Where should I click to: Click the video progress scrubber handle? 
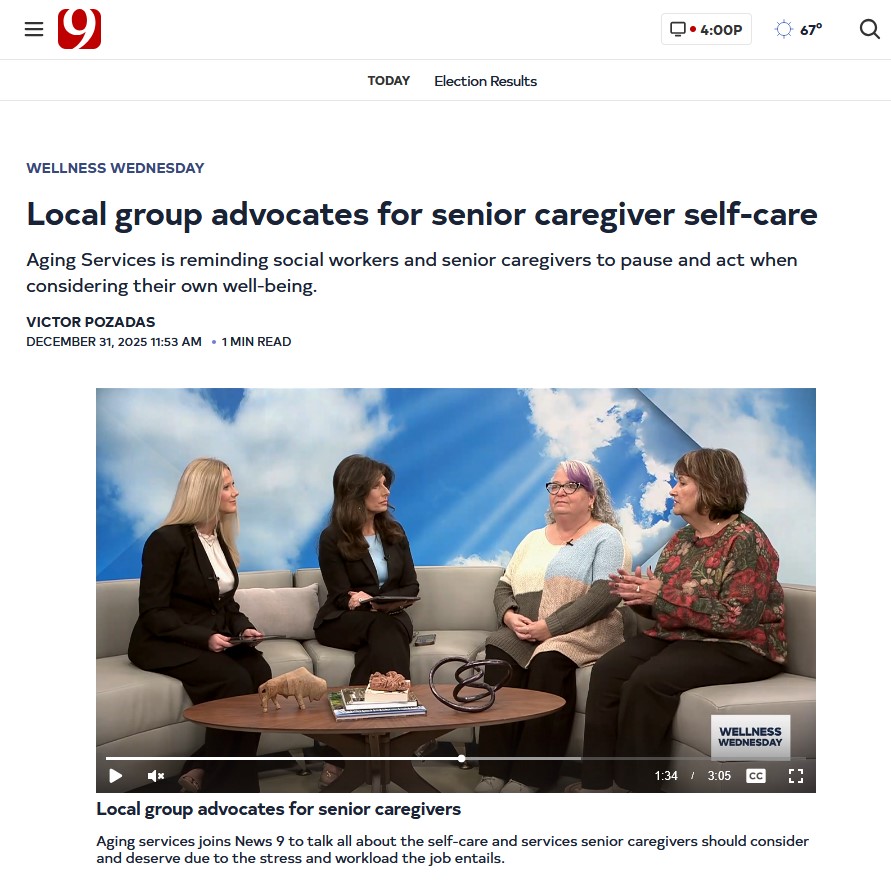(x=461, y=758)
